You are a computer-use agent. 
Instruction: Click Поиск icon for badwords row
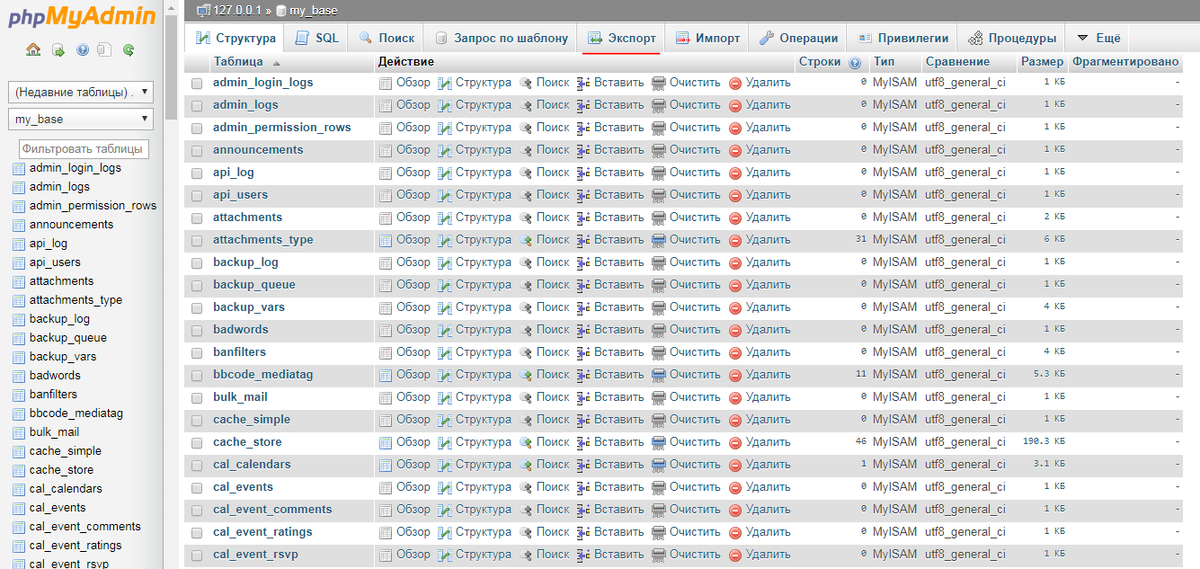525,330
